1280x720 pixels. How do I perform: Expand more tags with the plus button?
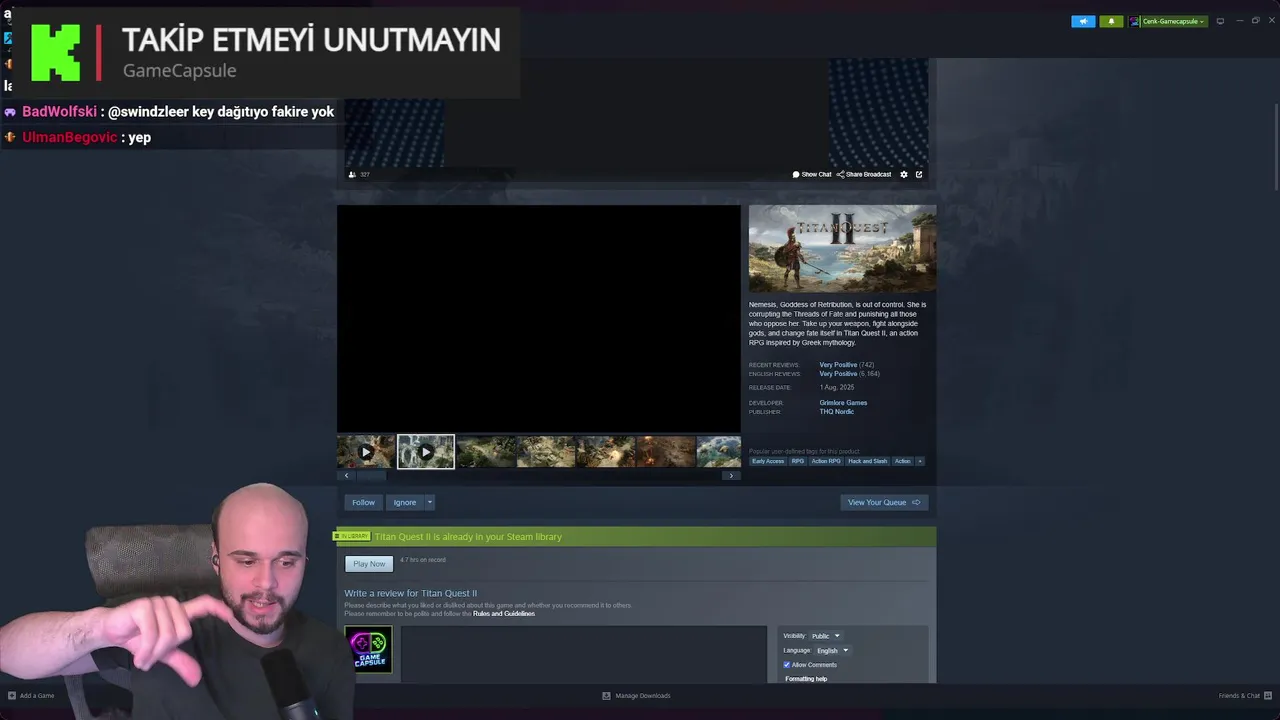click(920, 461)
